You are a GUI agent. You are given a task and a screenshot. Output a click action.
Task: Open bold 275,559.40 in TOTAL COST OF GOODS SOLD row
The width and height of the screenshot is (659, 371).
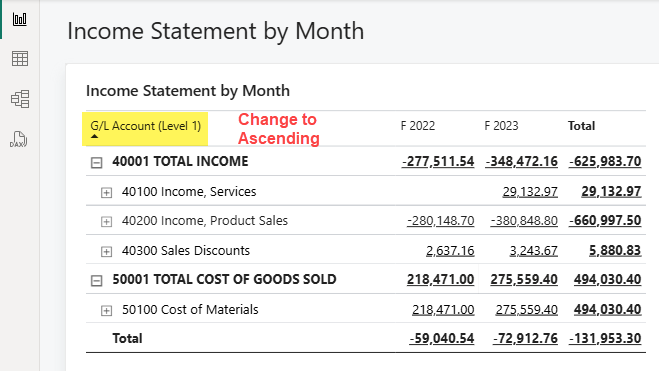(x=524, y=279)
